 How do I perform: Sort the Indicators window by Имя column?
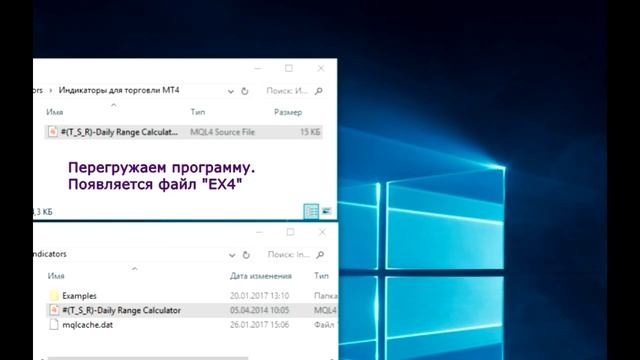(56, 276)
